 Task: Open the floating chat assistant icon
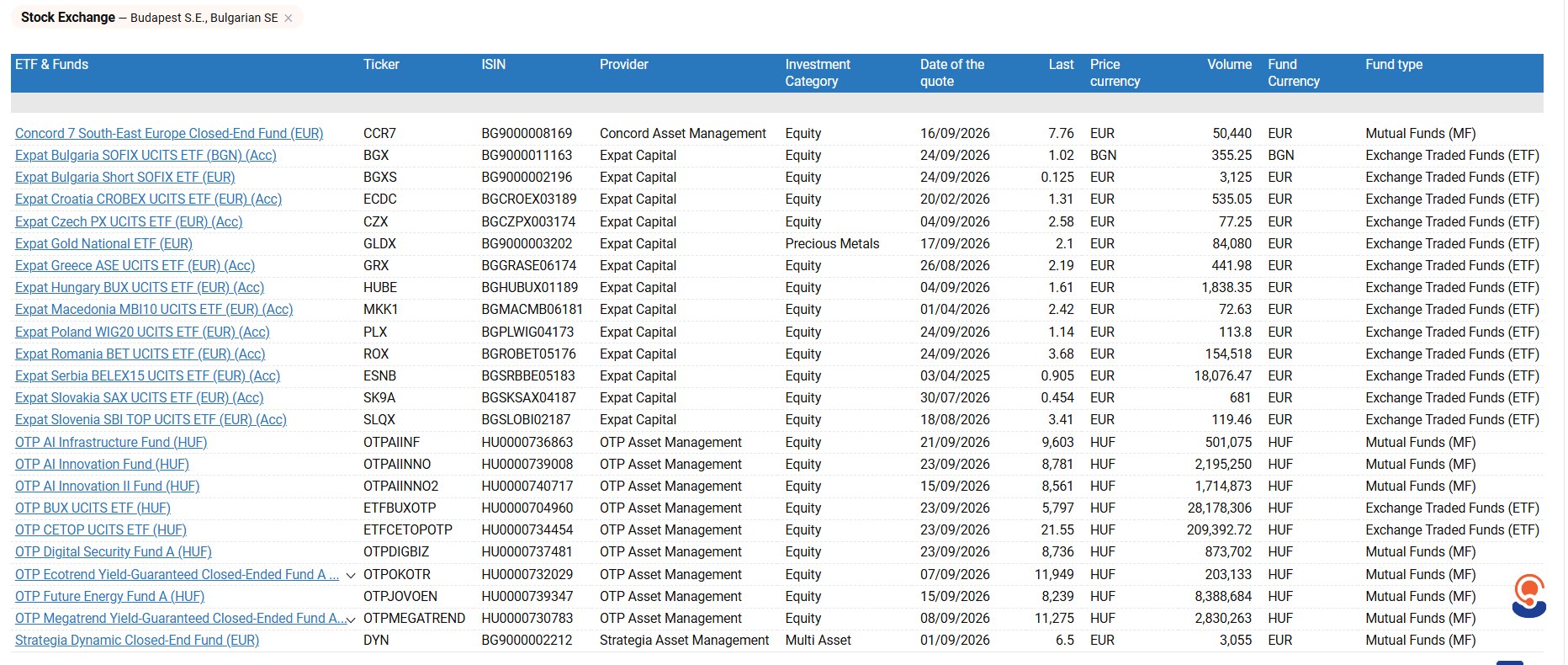(1528, 596)
